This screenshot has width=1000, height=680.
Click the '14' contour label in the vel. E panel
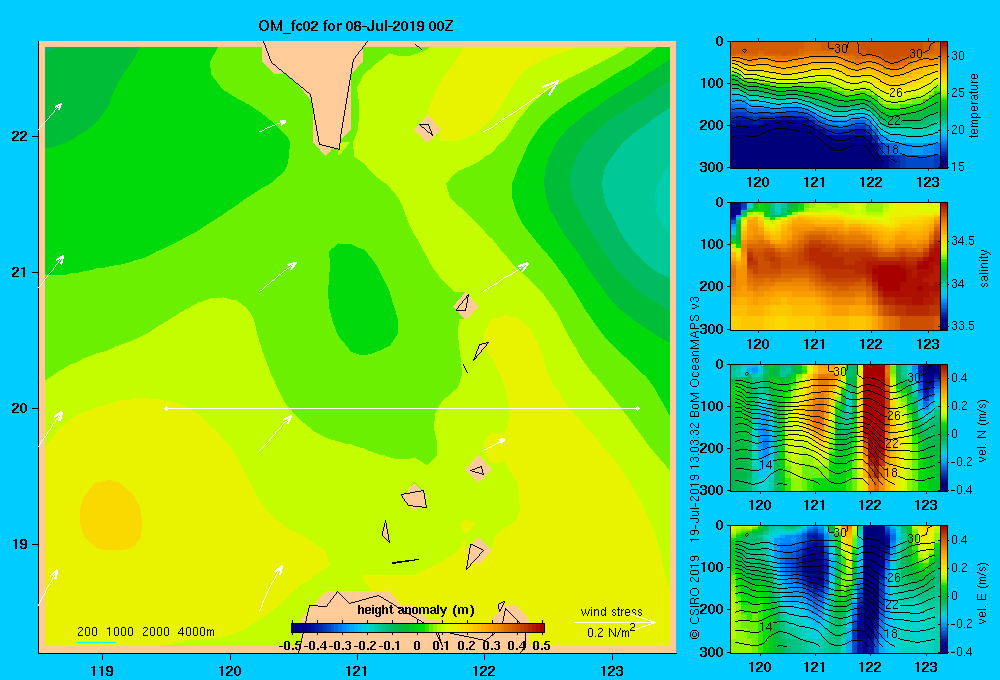(x=766, y=626)
